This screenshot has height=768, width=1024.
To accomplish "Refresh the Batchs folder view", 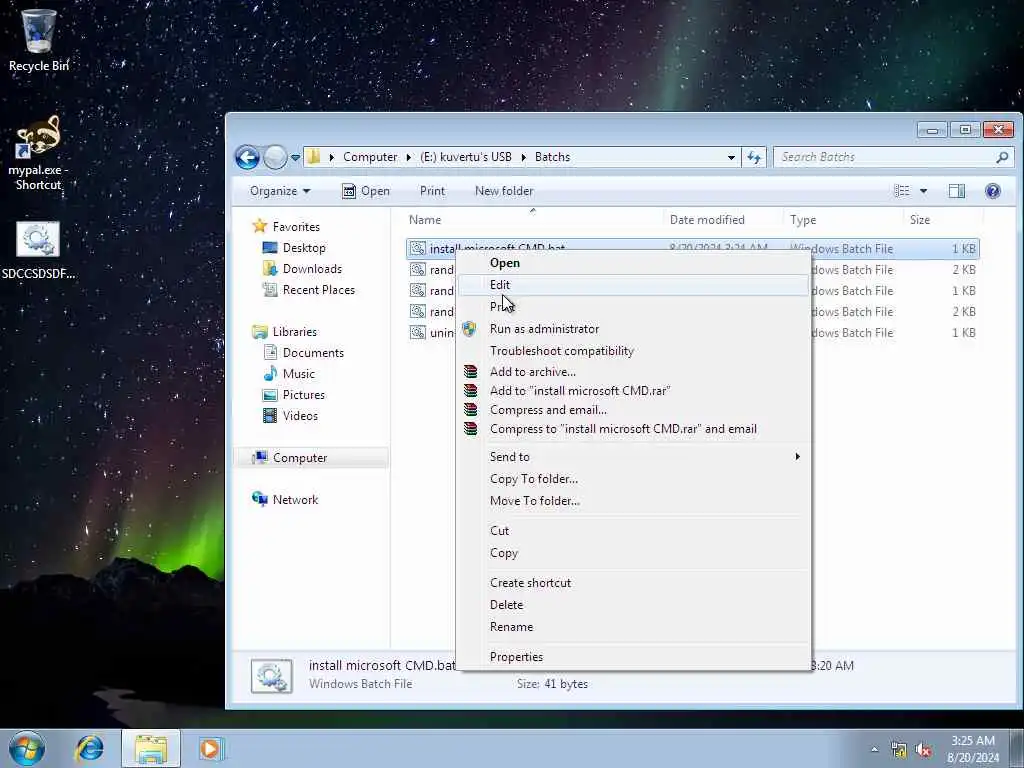I will [x=754, y=157].
